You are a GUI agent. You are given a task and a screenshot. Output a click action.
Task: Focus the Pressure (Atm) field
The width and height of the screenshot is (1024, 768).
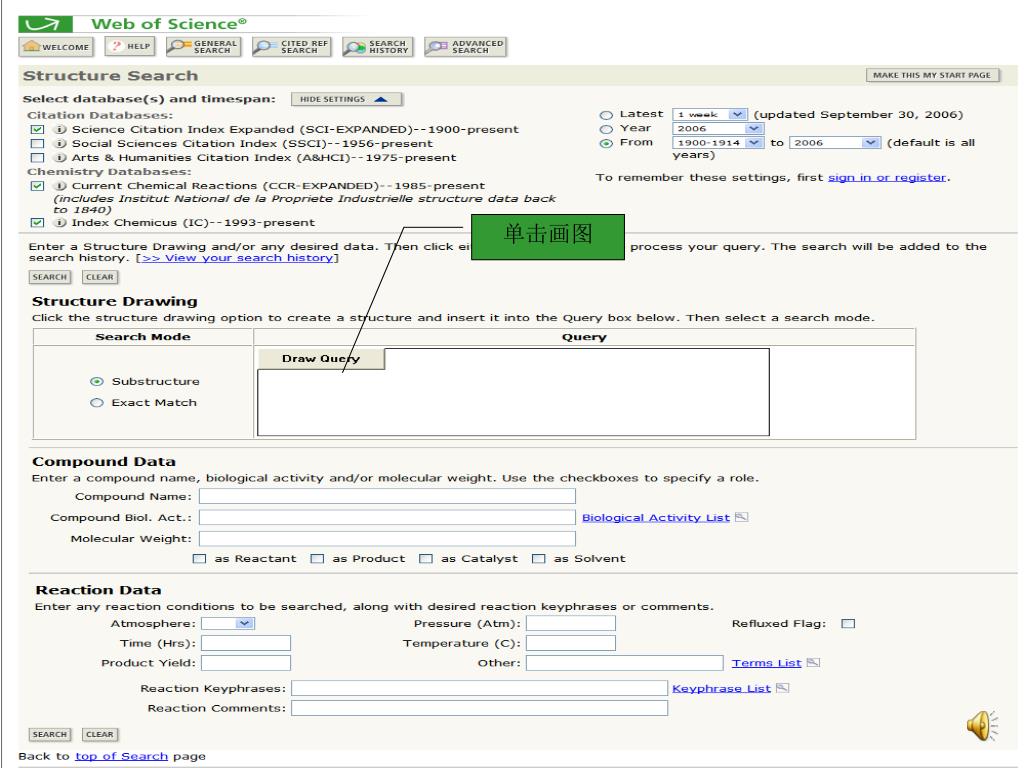pyautogui.click(x=571, y=624)
